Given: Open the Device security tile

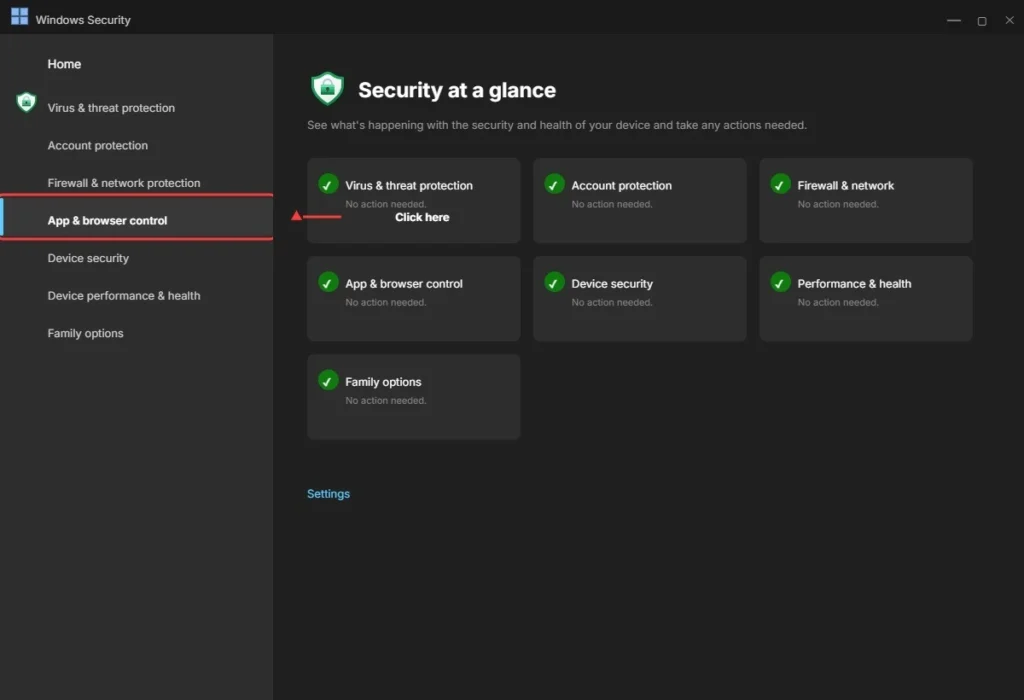Looking at the screenshot, I should (639, 298).
